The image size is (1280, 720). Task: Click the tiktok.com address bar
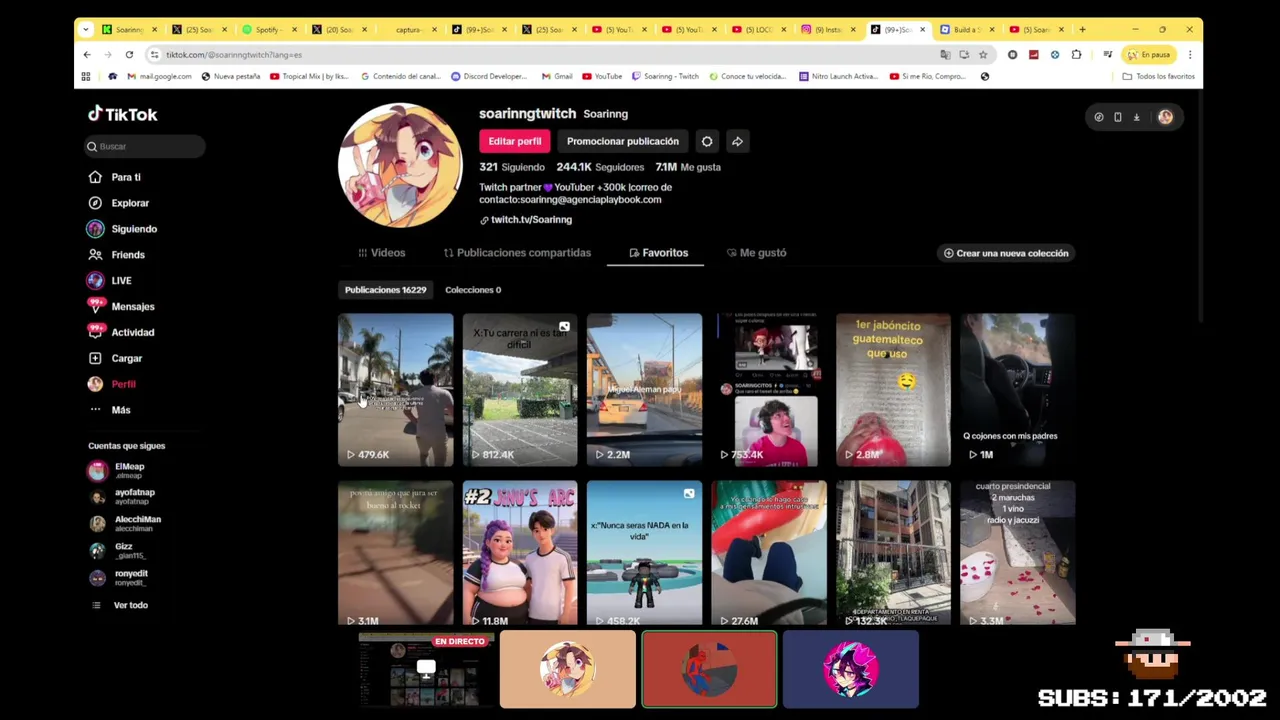coord(540,55)
